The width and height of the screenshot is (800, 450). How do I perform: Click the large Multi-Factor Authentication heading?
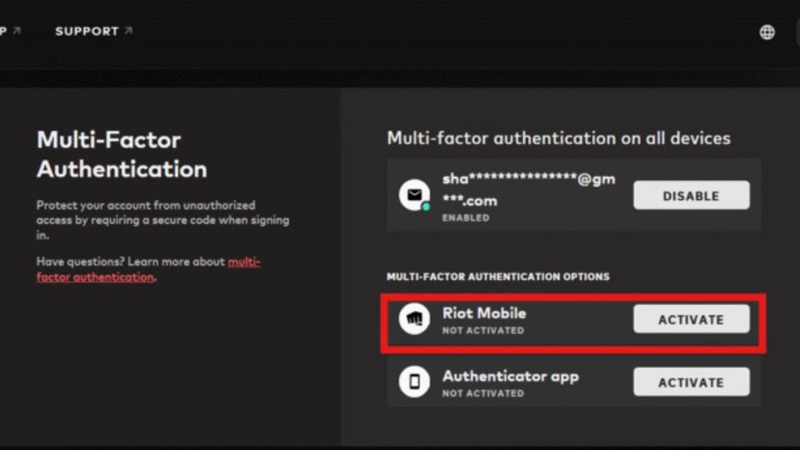coord(121,154)
